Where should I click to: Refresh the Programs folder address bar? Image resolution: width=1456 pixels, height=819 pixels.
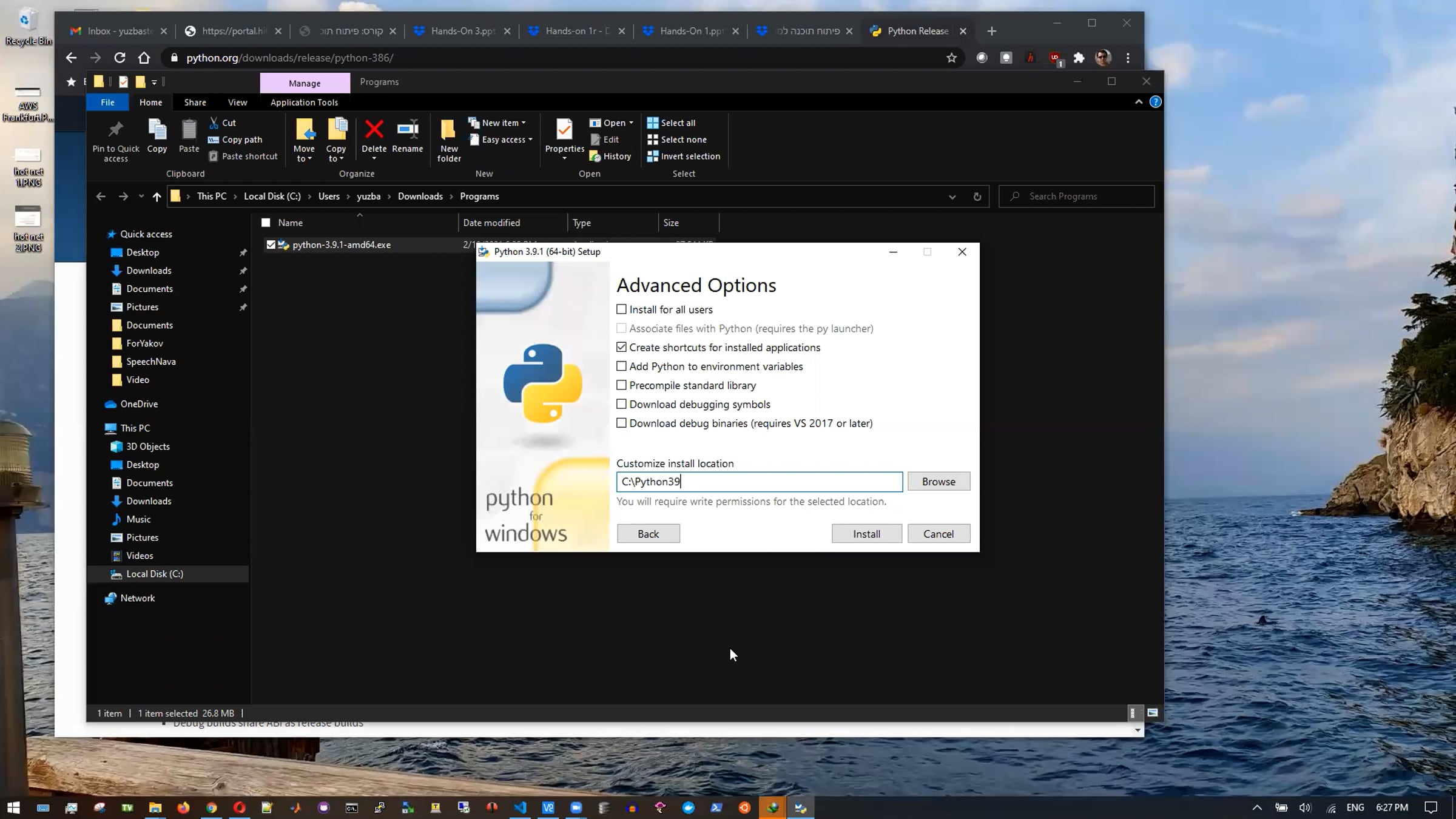pos(977,197)
